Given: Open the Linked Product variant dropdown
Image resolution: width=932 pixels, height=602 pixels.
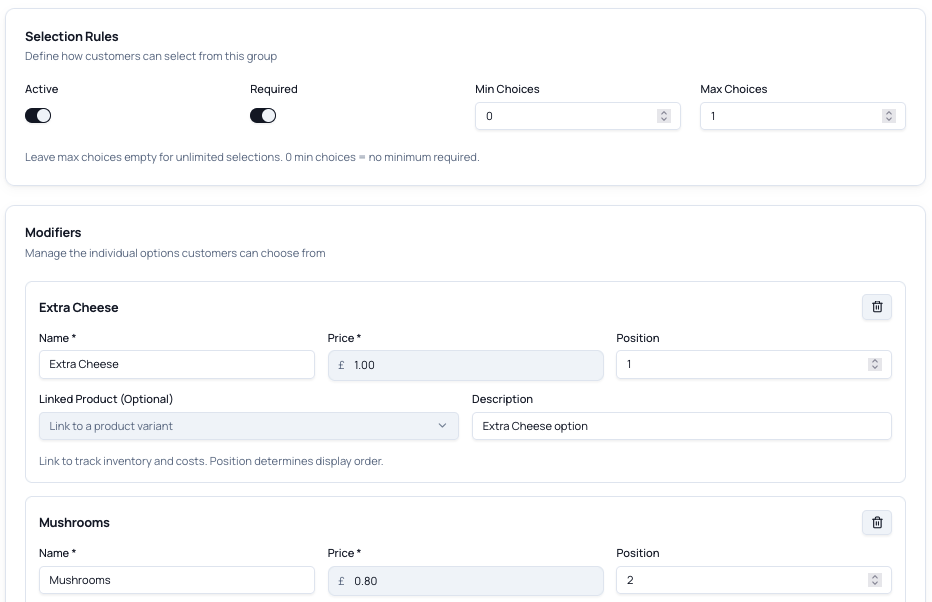Looking at the screenshot, I should click(248, 426).
